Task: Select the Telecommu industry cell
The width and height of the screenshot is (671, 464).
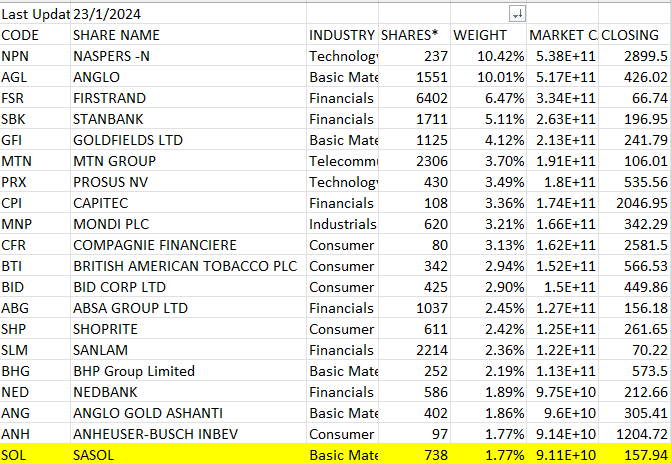Action: tap(342, 161)
